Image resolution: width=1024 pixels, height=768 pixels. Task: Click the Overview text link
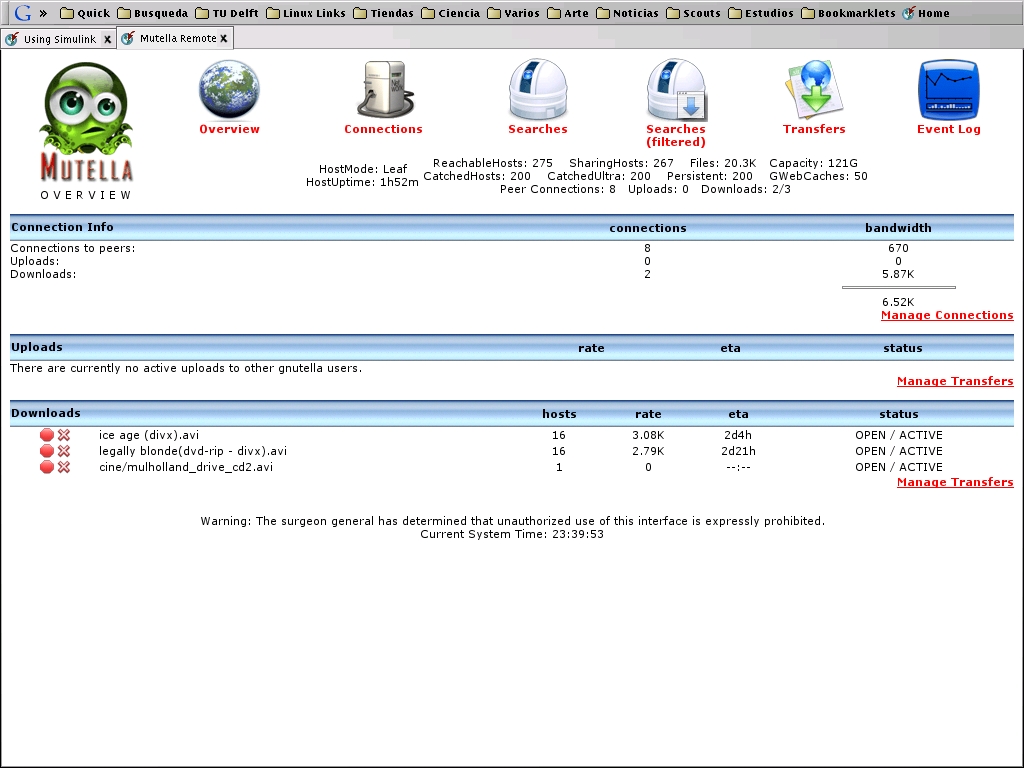pos(229,129)
